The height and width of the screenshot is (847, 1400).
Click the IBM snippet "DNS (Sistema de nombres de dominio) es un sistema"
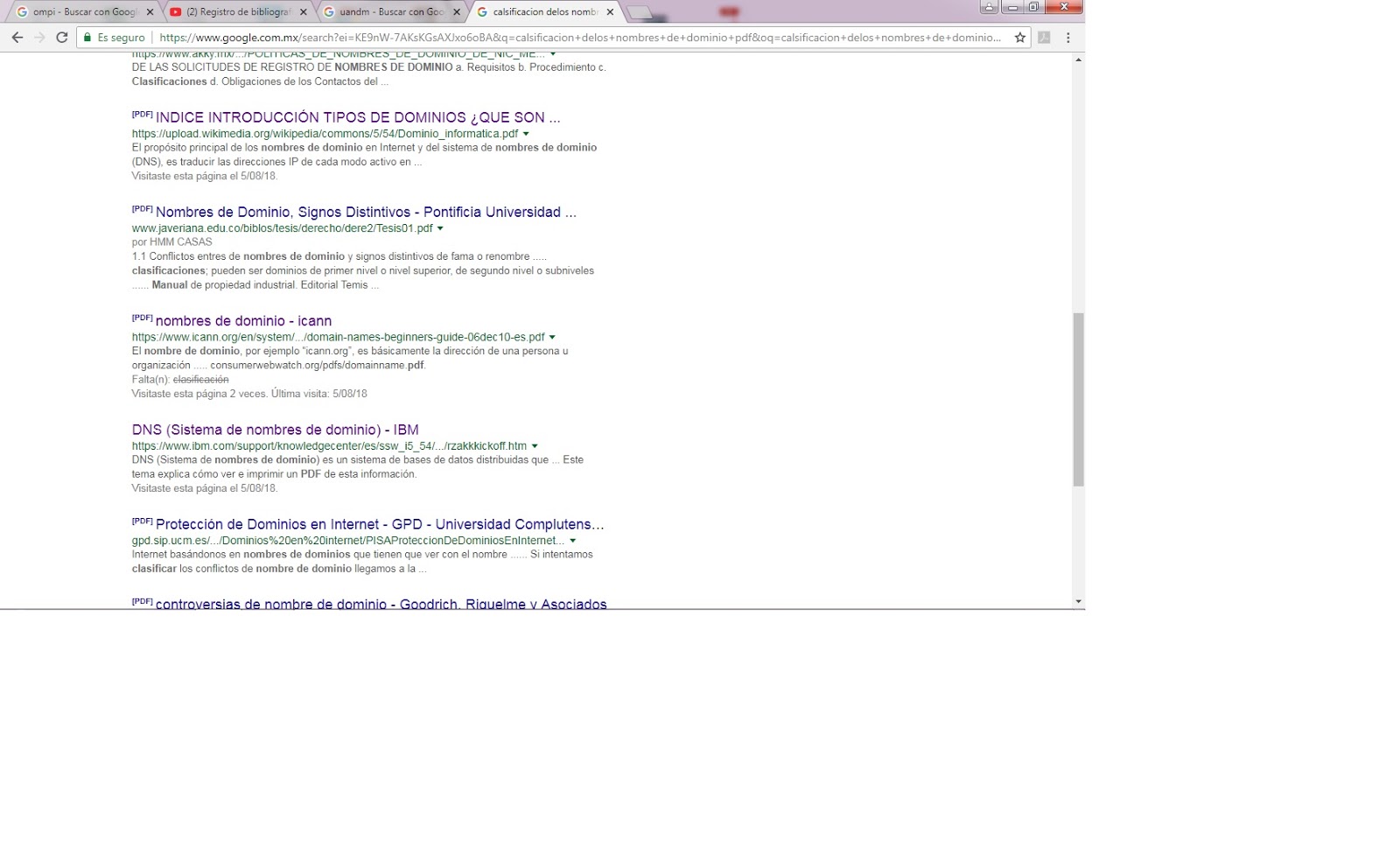pos(358,466)
